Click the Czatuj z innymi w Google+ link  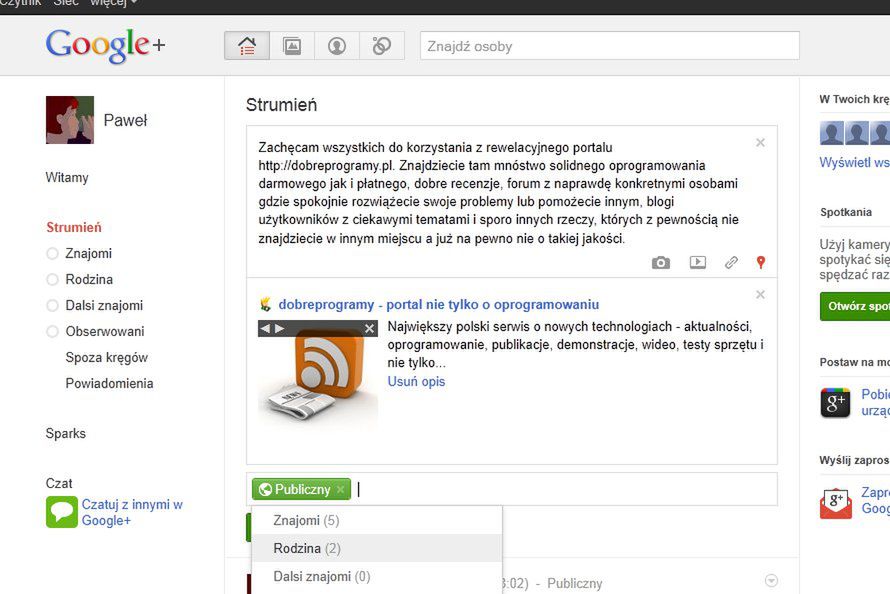(132, 512)
